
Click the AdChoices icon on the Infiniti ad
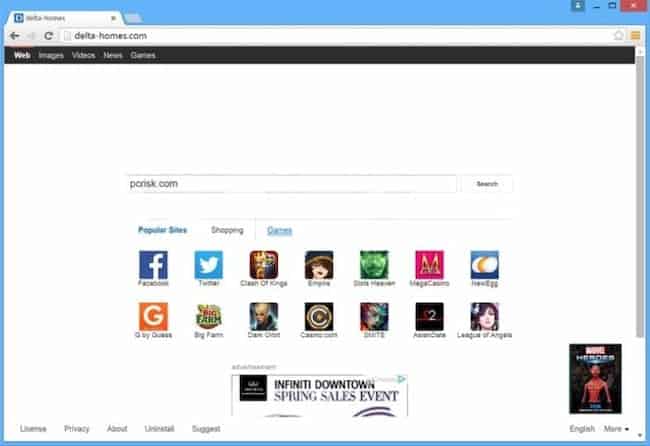[401, 379]
